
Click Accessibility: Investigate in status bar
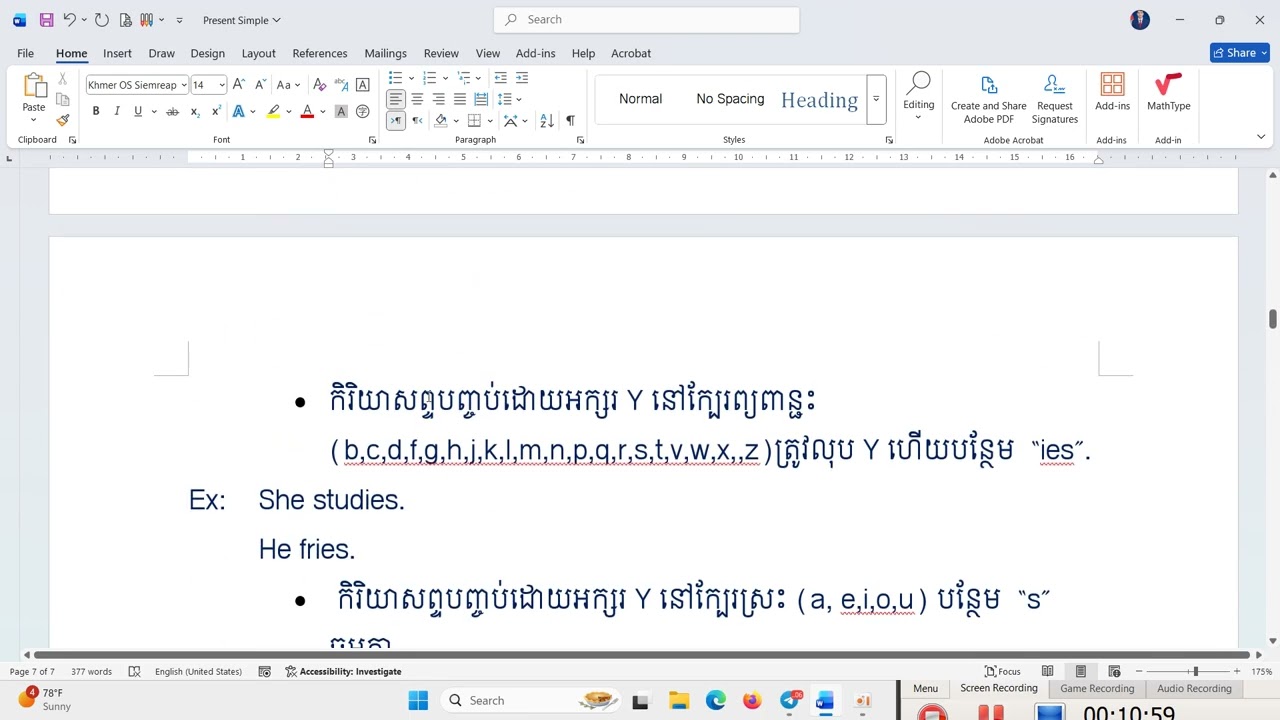(343, 671)
